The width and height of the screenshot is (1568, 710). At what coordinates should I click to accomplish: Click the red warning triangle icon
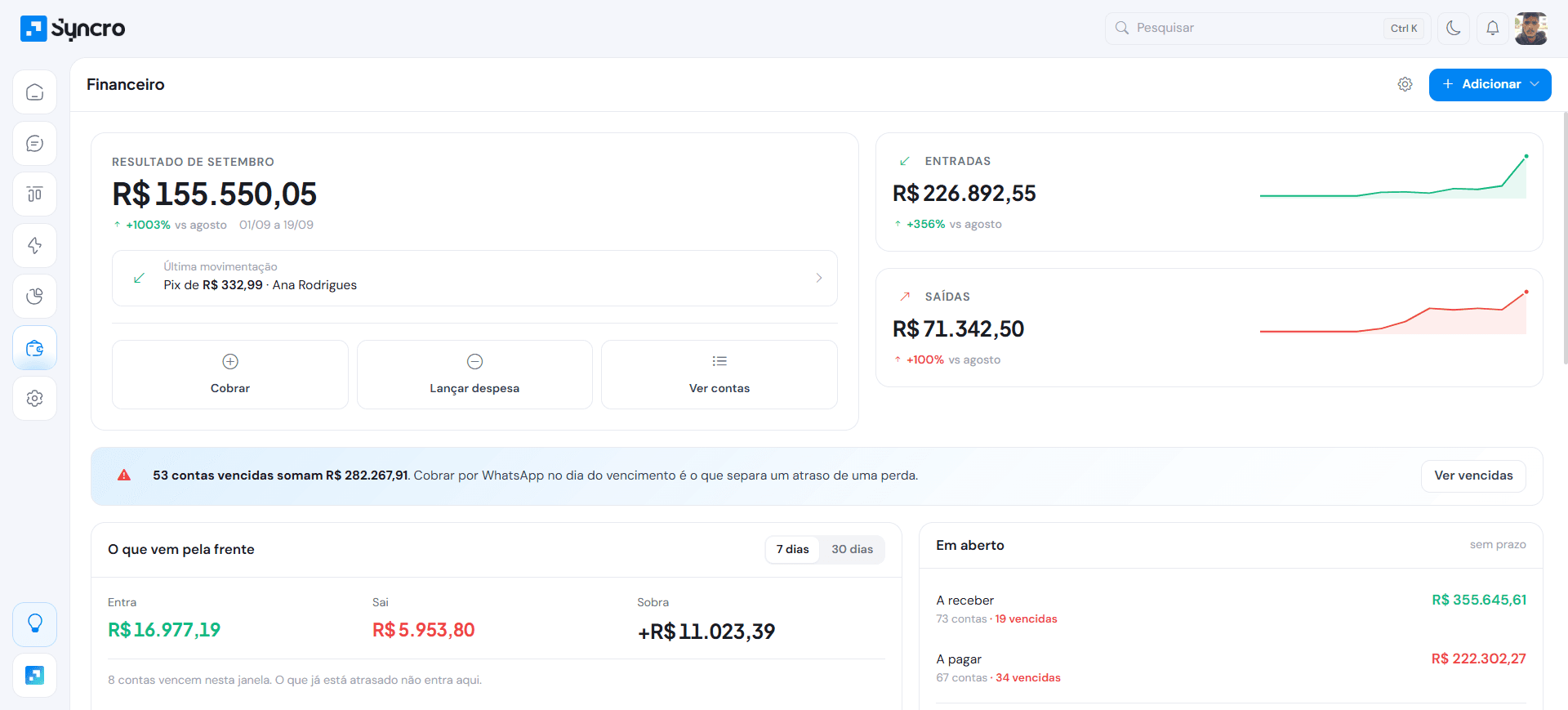[x=124, y=475]
